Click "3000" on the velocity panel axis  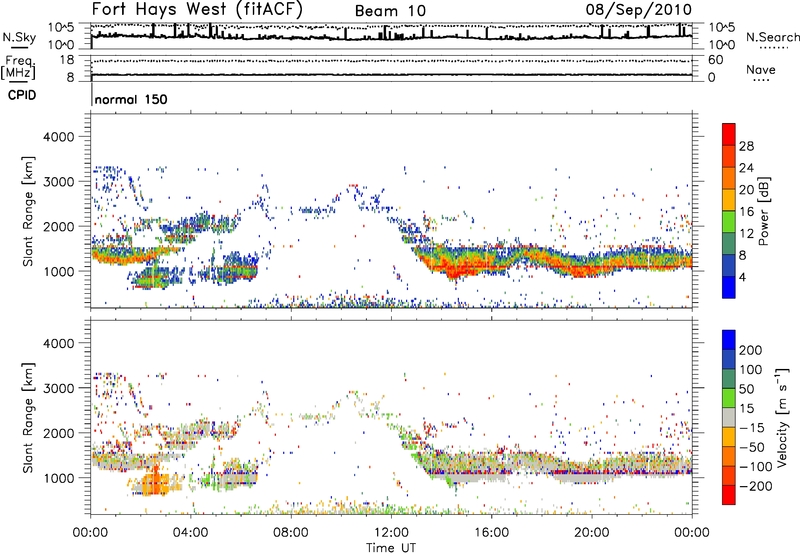[x=58, y=388]
